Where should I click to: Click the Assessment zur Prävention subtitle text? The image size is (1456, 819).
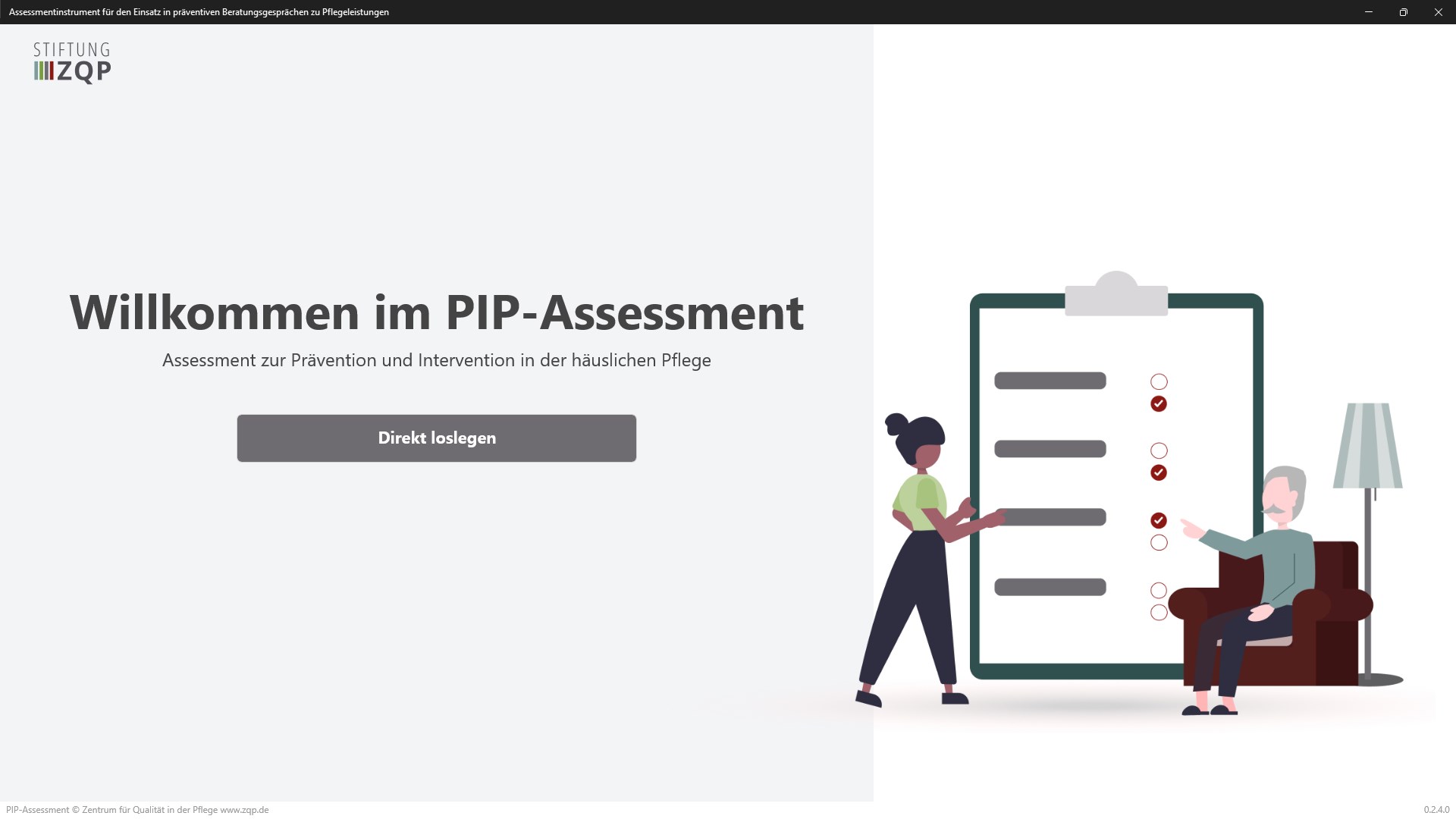tap(436, 360)
